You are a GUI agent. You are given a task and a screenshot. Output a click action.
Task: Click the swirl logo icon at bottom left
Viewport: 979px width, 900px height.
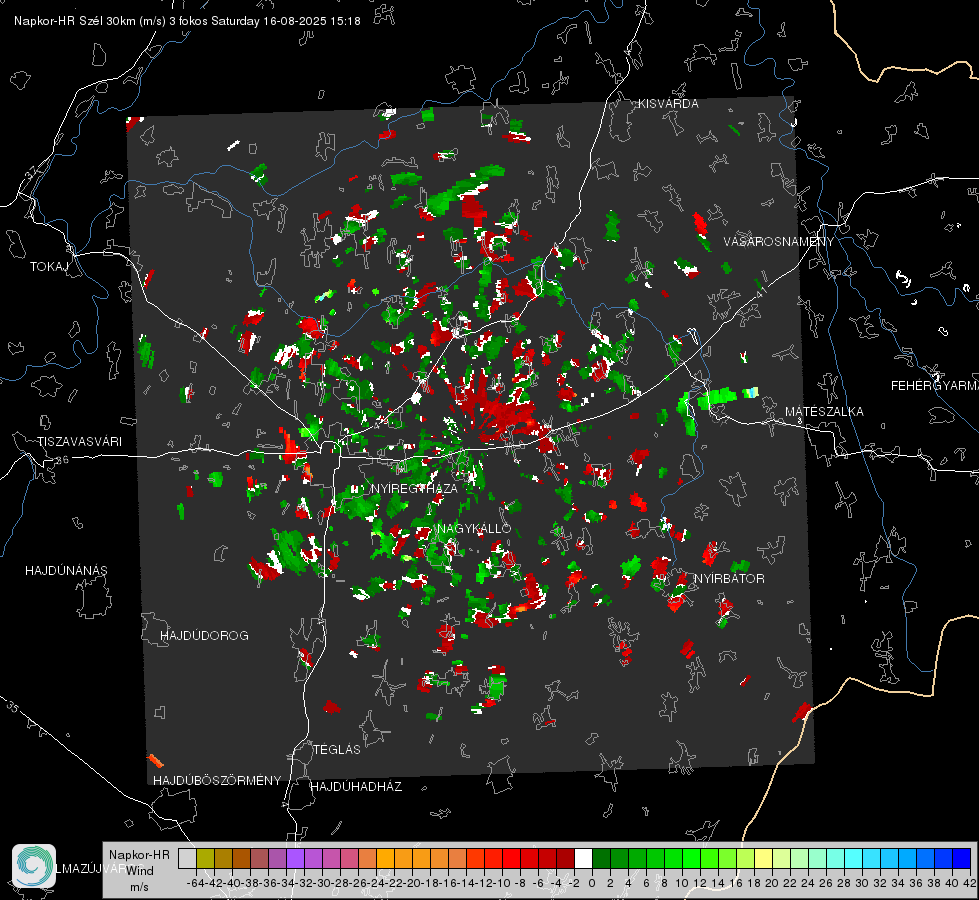(x=34, y=866)
